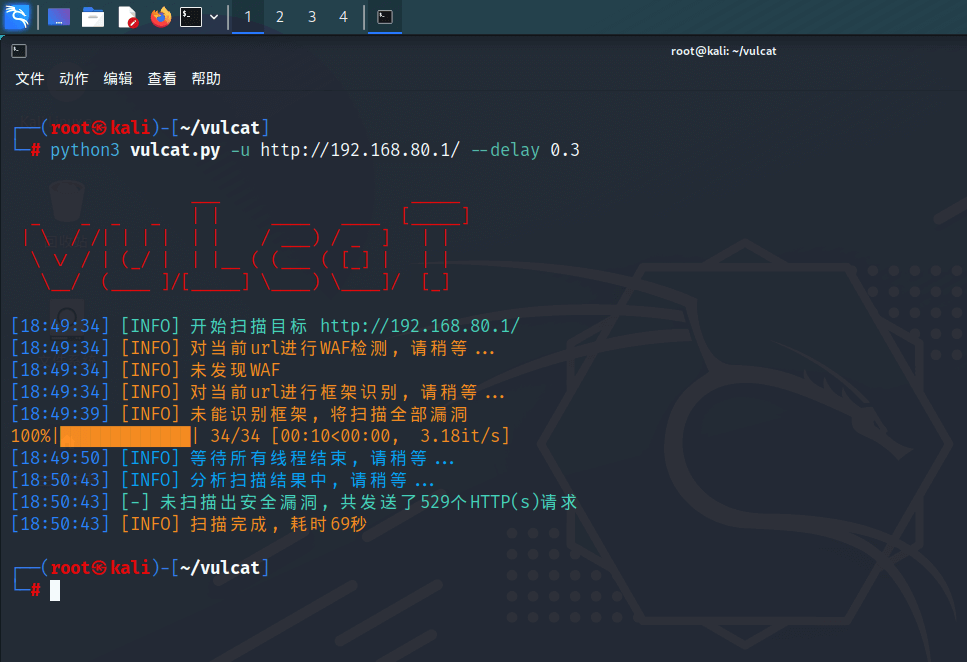Image resolution: width=967 pixels, height=662 pixels.
Task: Click the terminal cursor at the prompt
Action: point(55,591)
